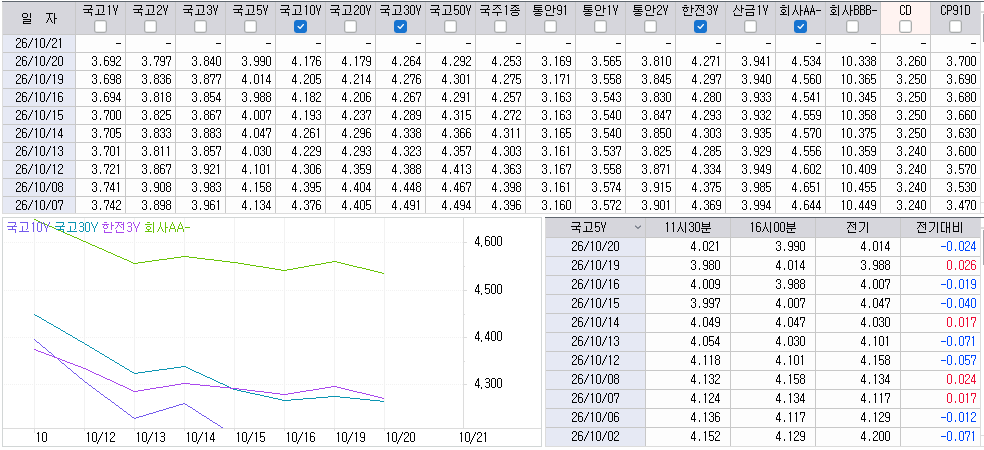
Task: Click the 4,600 chart axis label
Action: point(486,242)
